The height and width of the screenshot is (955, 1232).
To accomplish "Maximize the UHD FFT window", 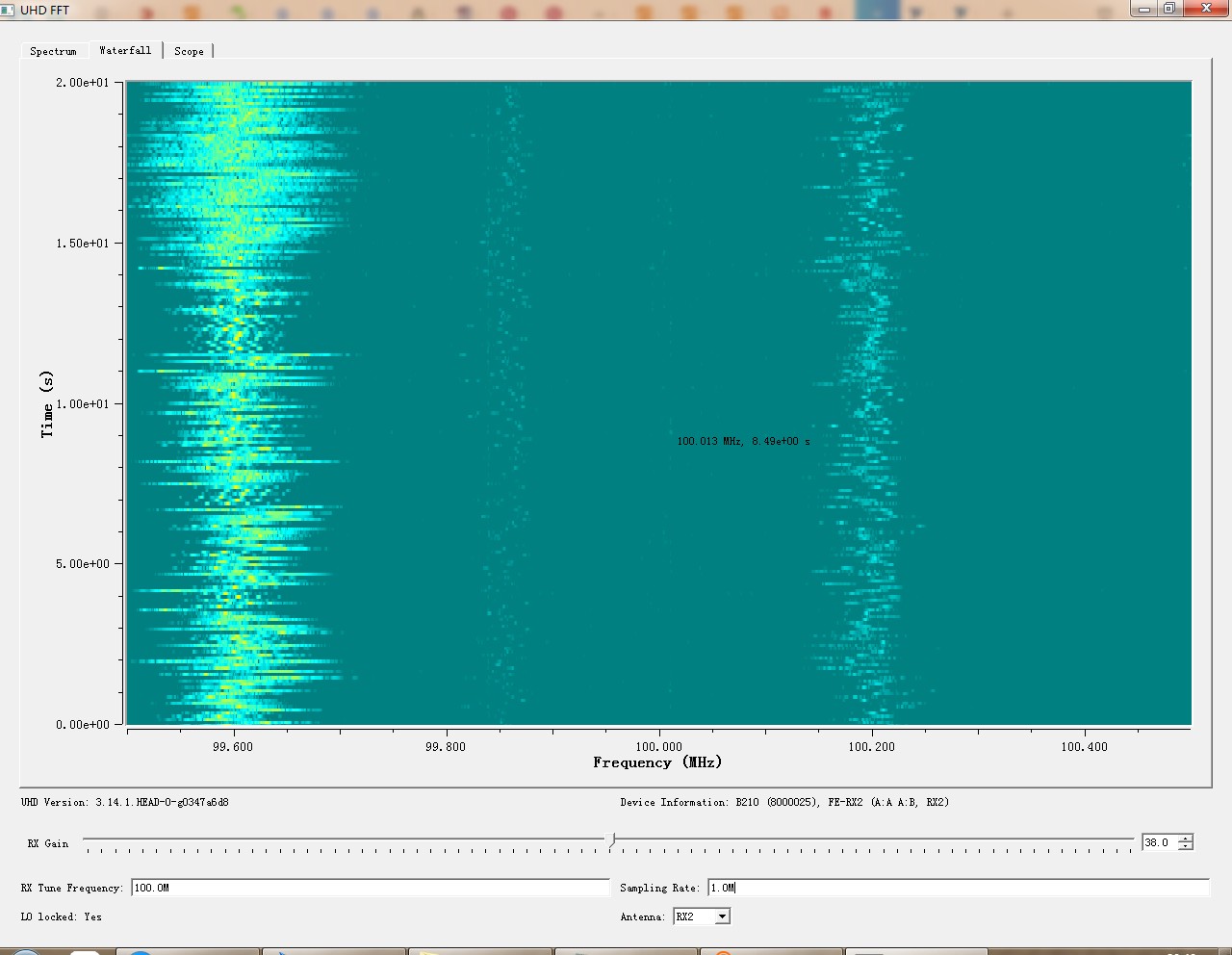I will 1169,9.
